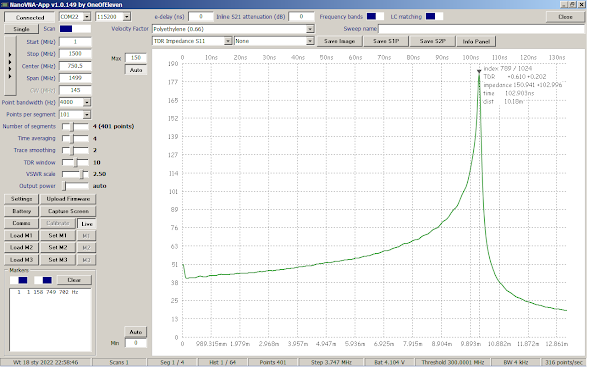Click the Points 401 status entry
The width and height of the screenshot is (589, 369).
click(273, 363)
